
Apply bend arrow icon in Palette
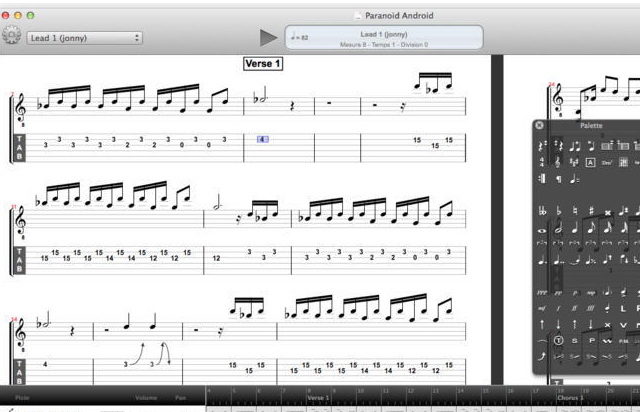(x=542, y=356)
